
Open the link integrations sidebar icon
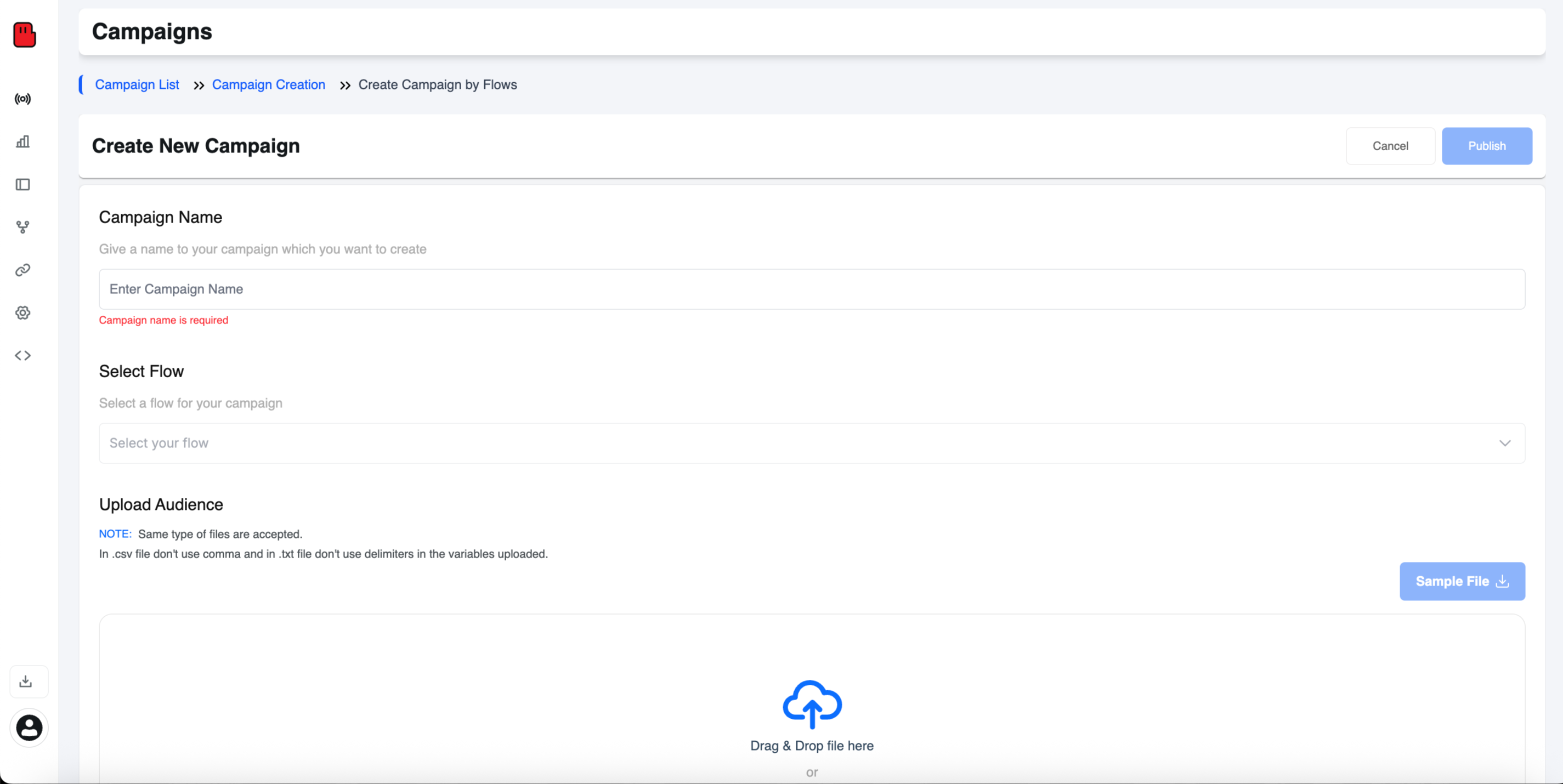(22, 270)
